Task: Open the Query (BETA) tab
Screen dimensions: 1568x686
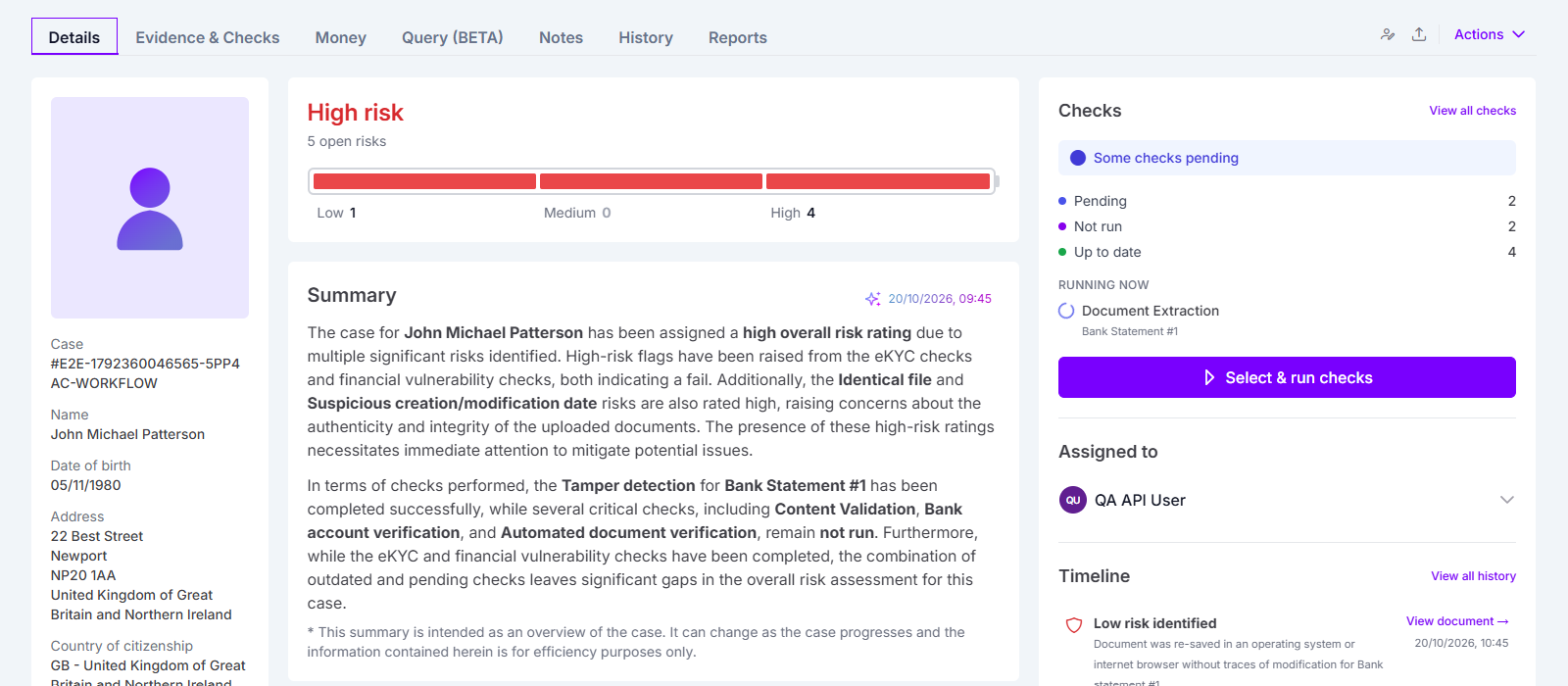Action: (x=453, y=37)
